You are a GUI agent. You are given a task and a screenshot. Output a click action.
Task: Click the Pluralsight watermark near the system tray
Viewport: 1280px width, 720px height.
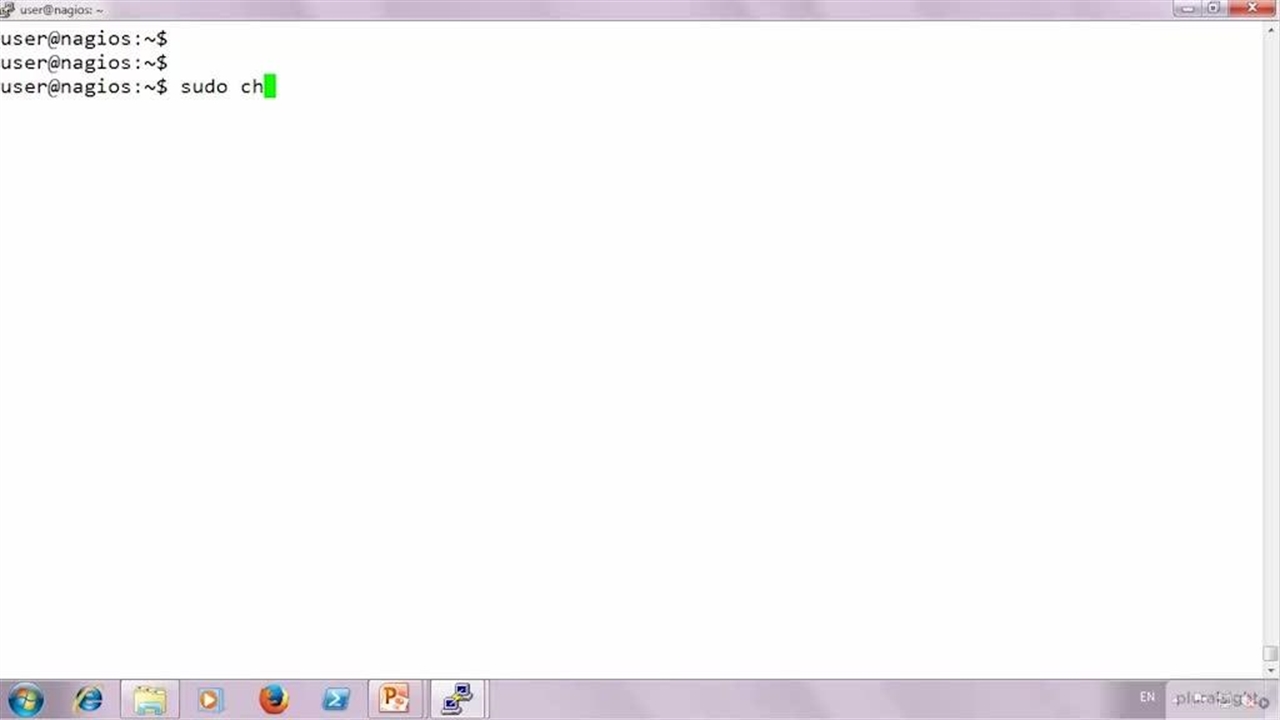click(1215, 698)
